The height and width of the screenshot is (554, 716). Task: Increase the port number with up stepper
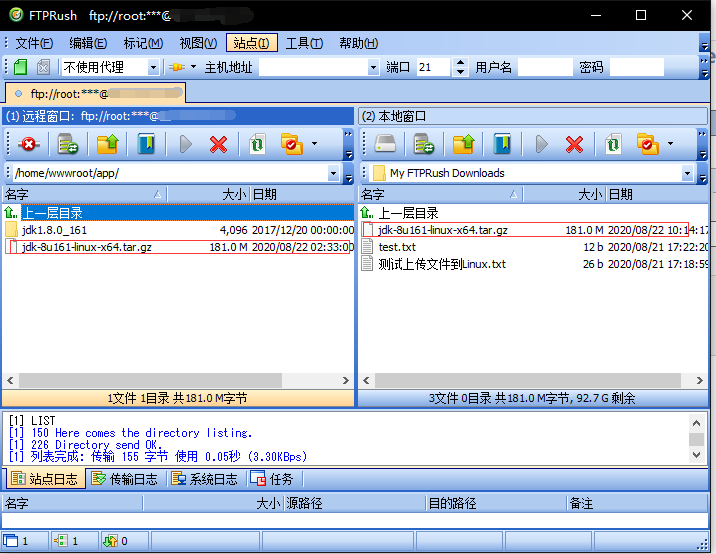461,63
